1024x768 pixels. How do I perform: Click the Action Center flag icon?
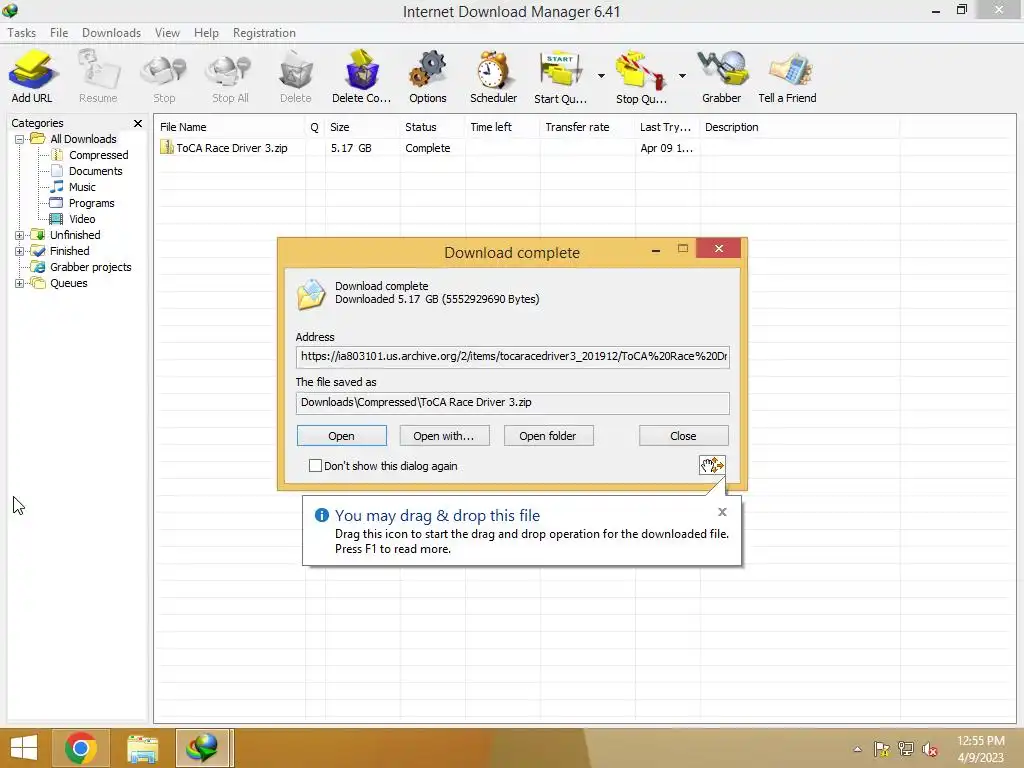click(x=881, y=749)
